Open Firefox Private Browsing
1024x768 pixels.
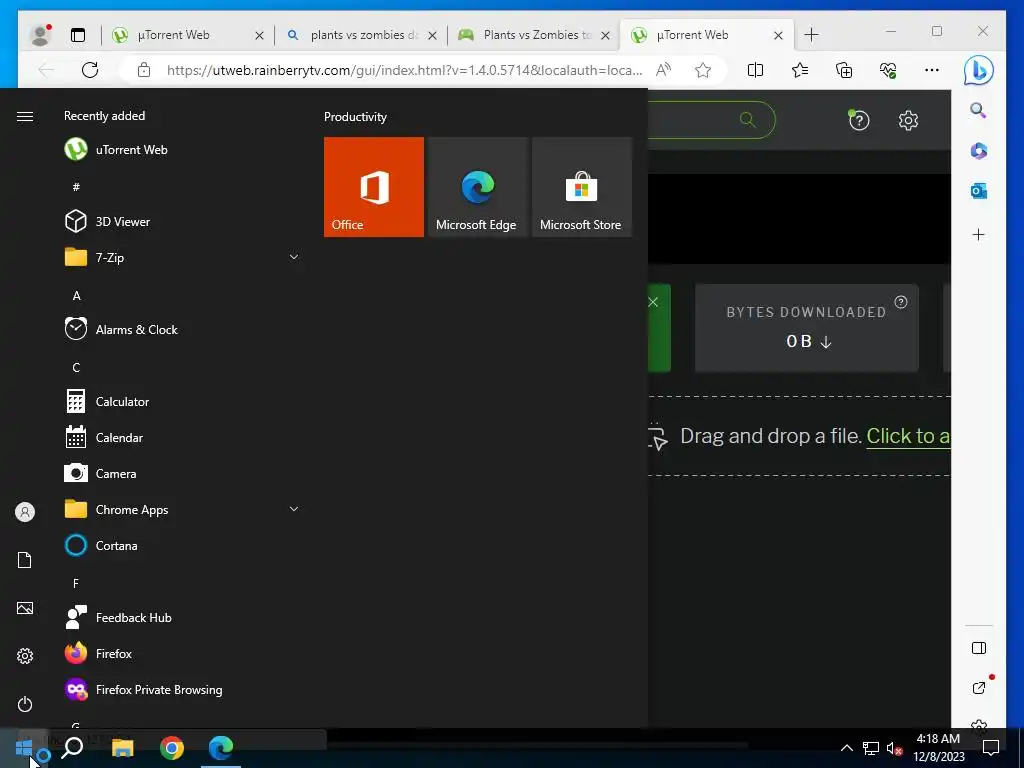coord(182,689)
